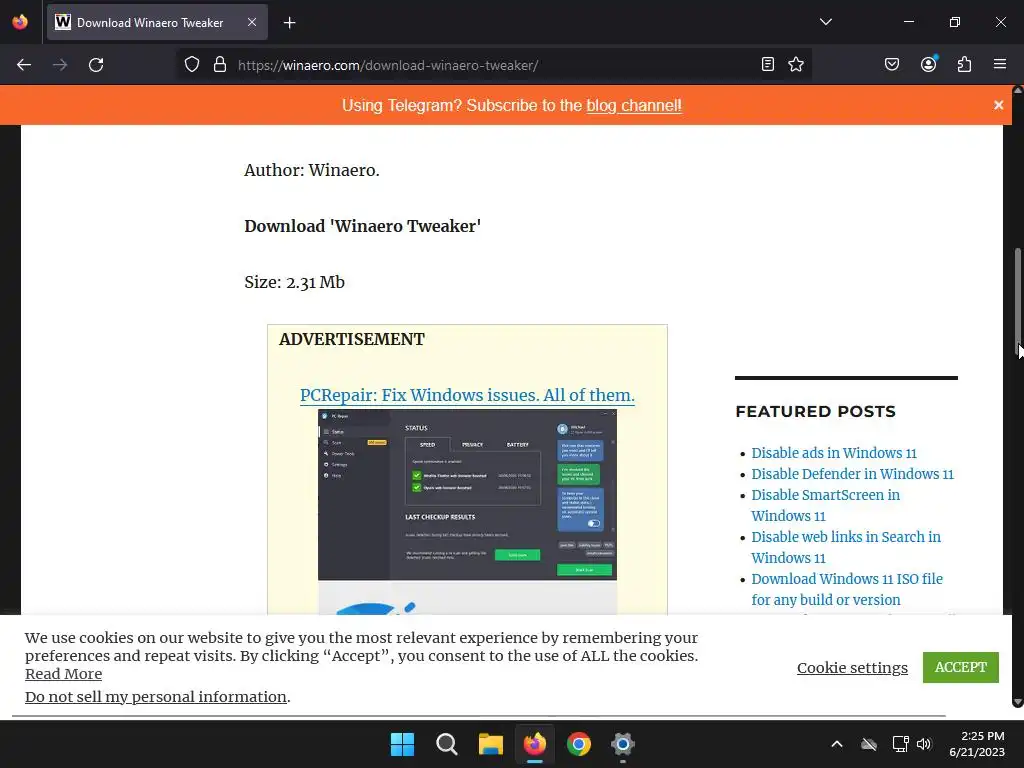Toggle reader view icon in address bar
The width and height of the screenshot is (1024, 768).
768,64
